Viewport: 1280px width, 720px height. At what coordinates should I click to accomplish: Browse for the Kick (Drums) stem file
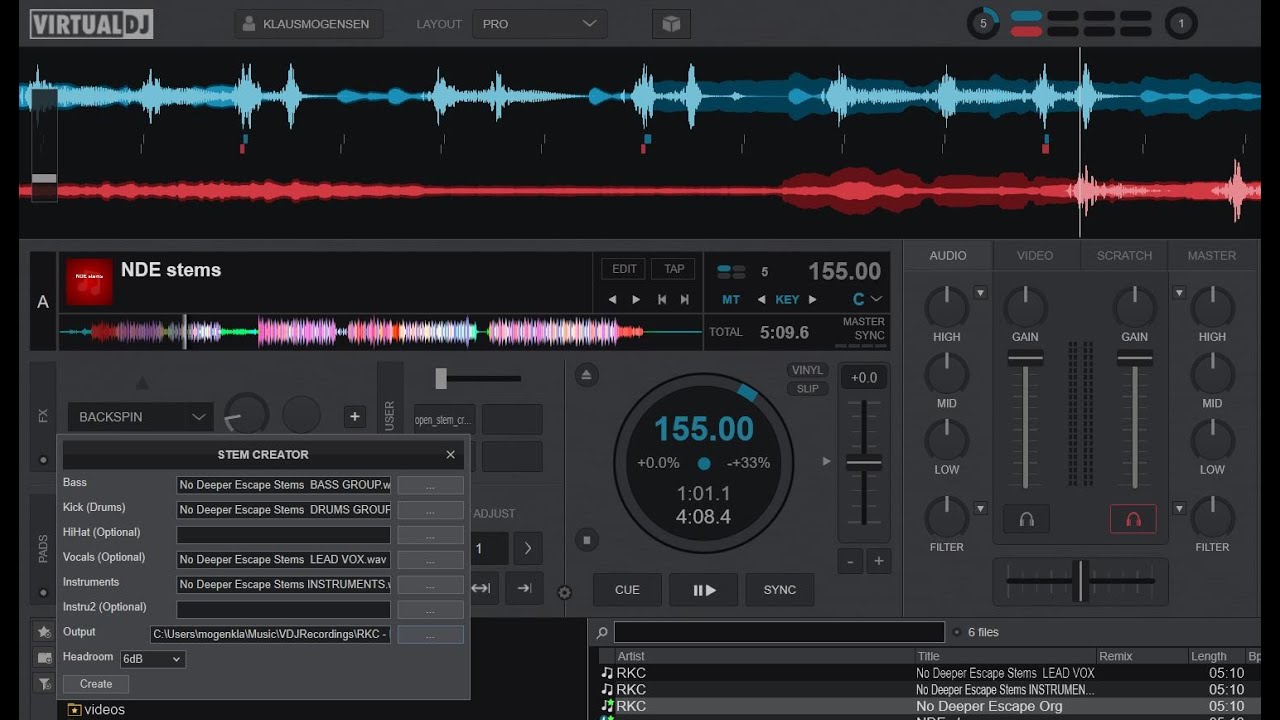click(x=430, y=510)
